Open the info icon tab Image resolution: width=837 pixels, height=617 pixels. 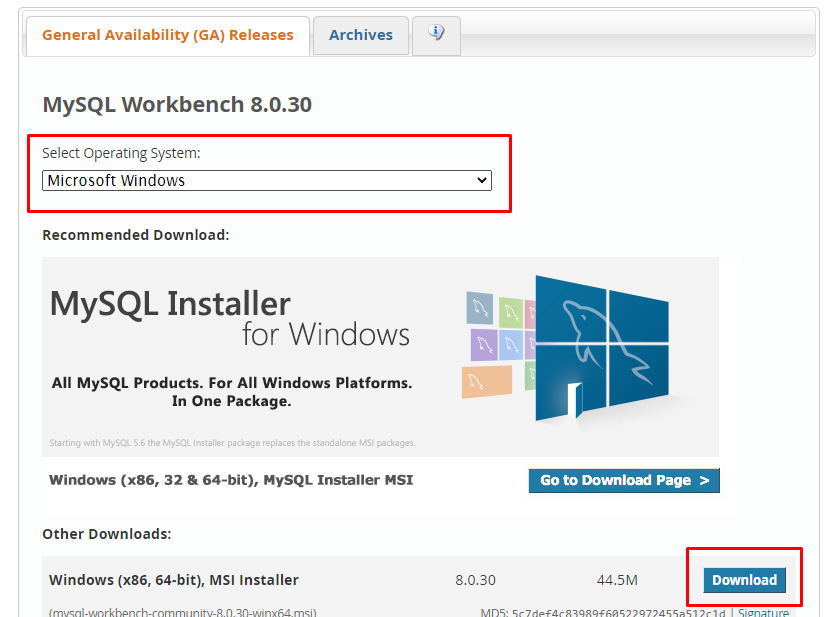(x=436, y=34)
